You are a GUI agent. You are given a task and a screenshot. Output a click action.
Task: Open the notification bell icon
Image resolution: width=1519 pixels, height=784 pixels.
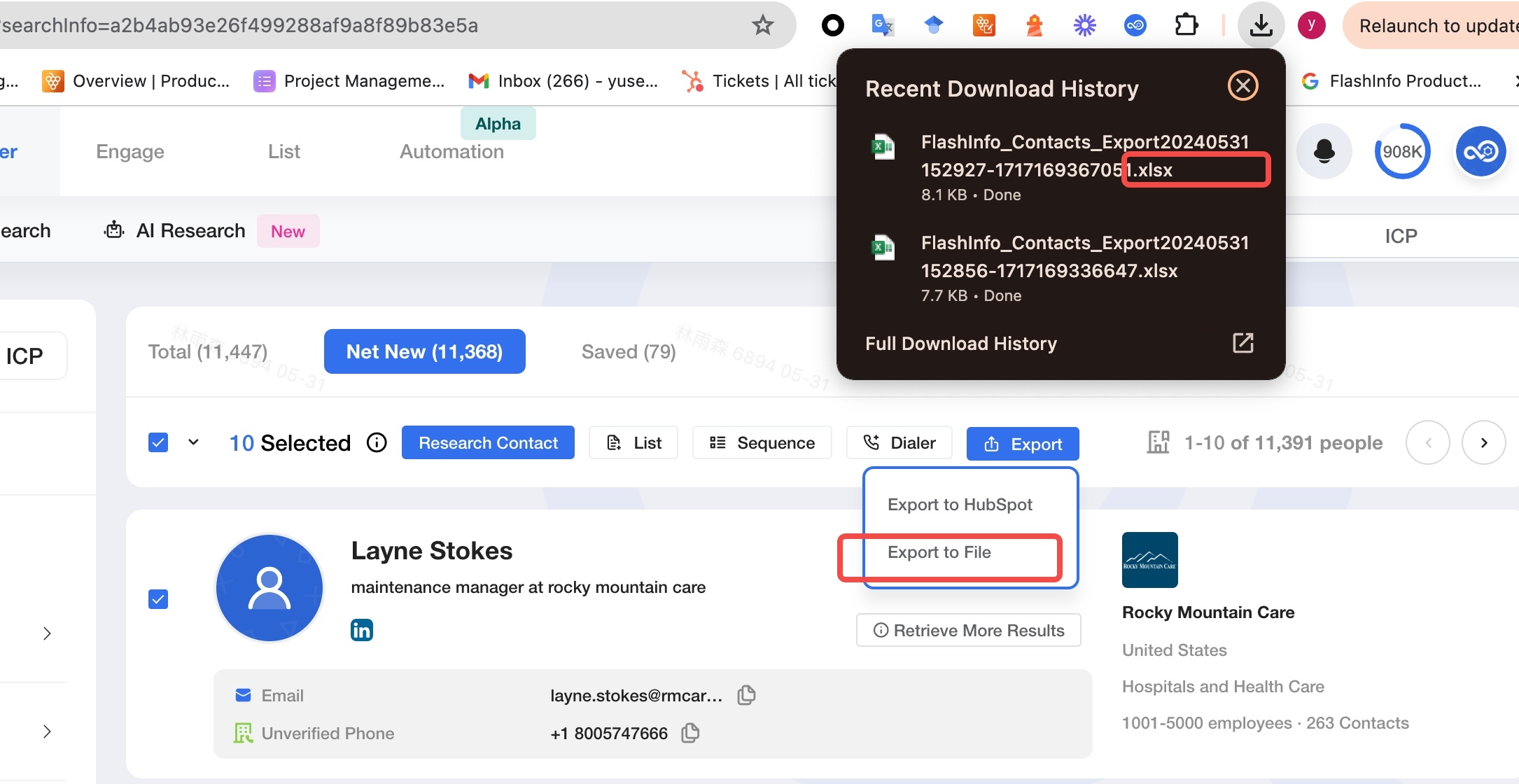tap(1324, 151)
